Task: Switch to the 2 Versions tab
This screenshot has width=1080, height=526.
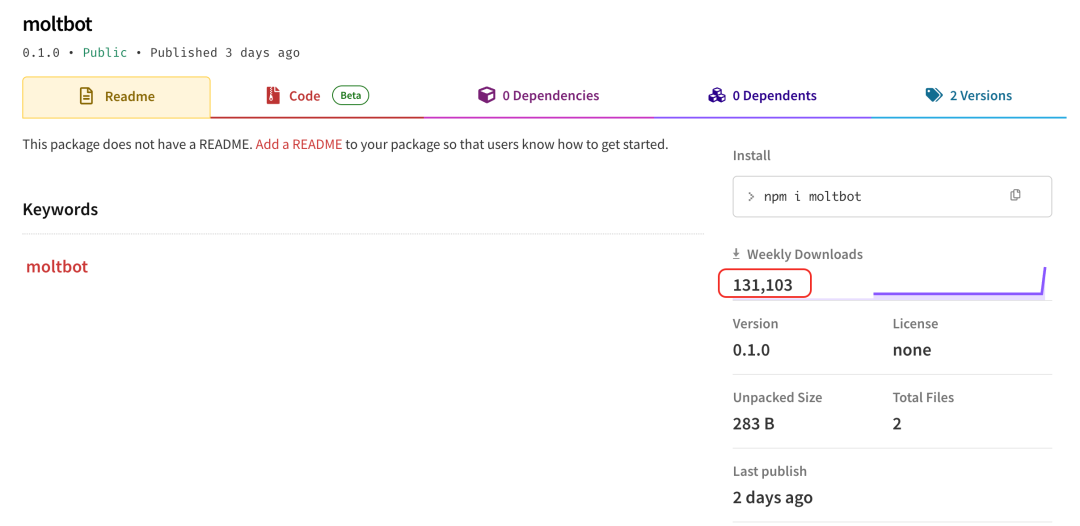Action: click(980, 96)
